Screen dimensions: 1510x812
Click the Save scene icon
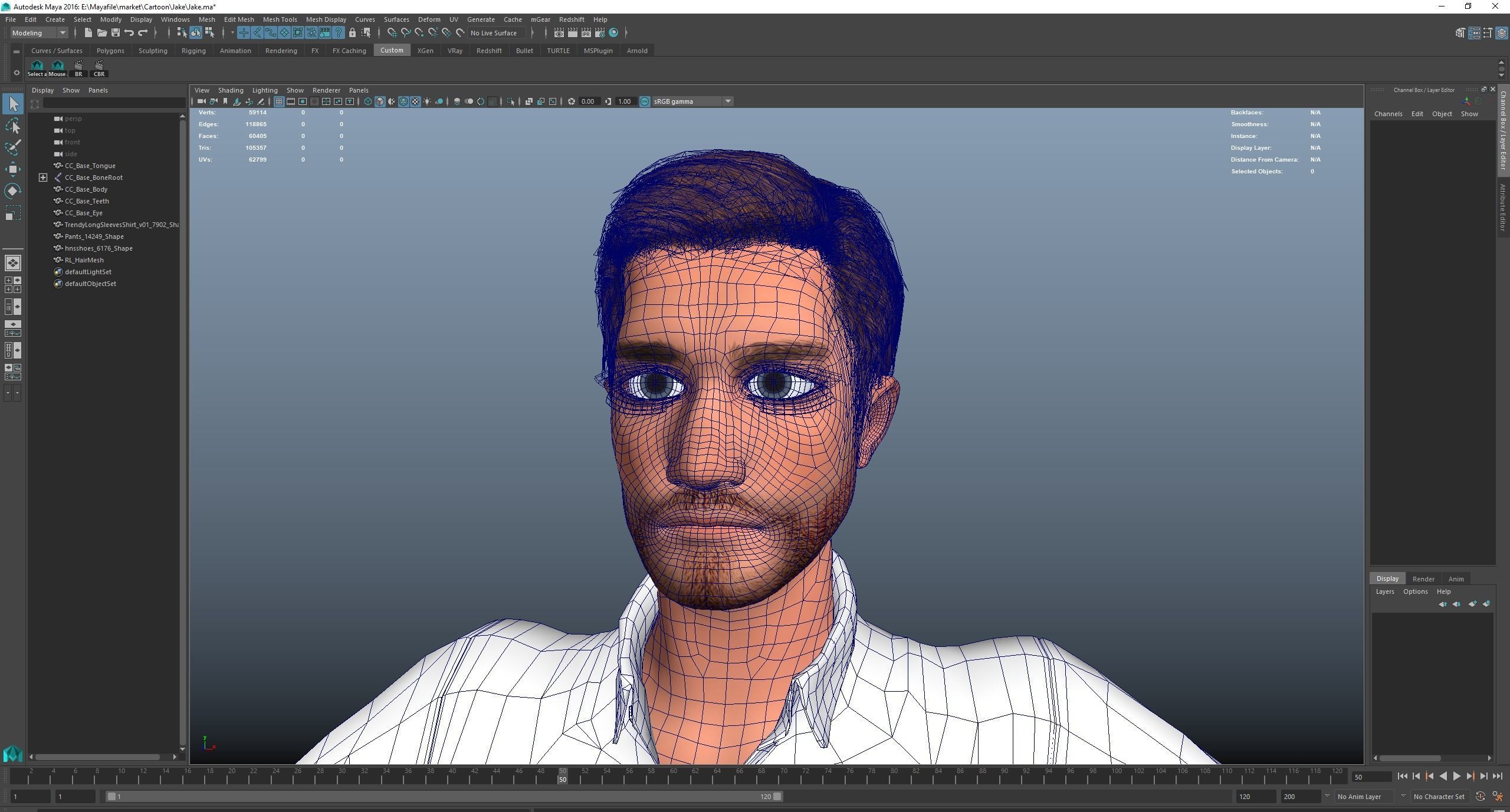116,33
